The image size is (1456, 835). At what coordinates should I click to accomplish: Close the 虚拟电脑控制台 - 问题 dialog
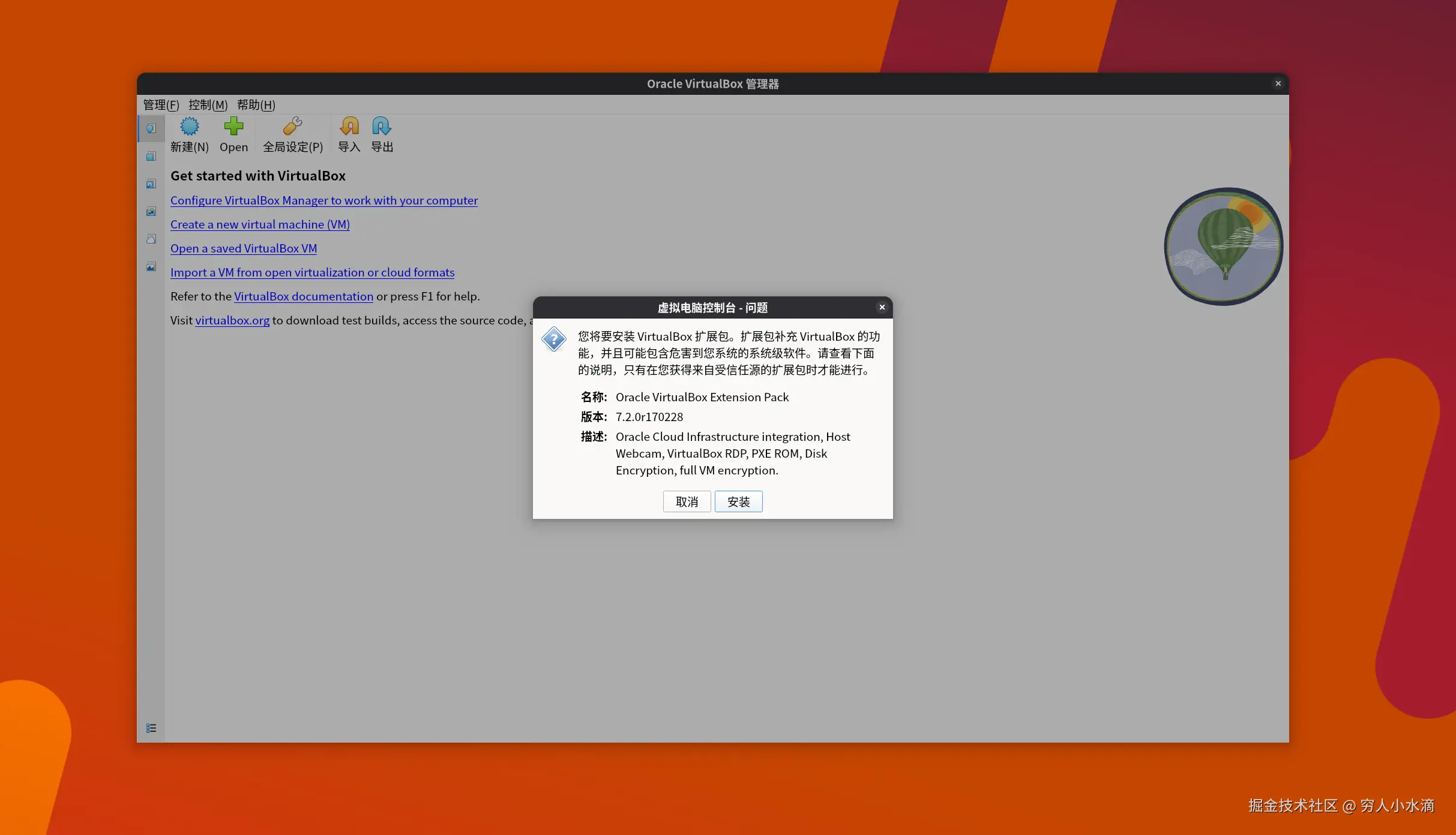(882, 307)
